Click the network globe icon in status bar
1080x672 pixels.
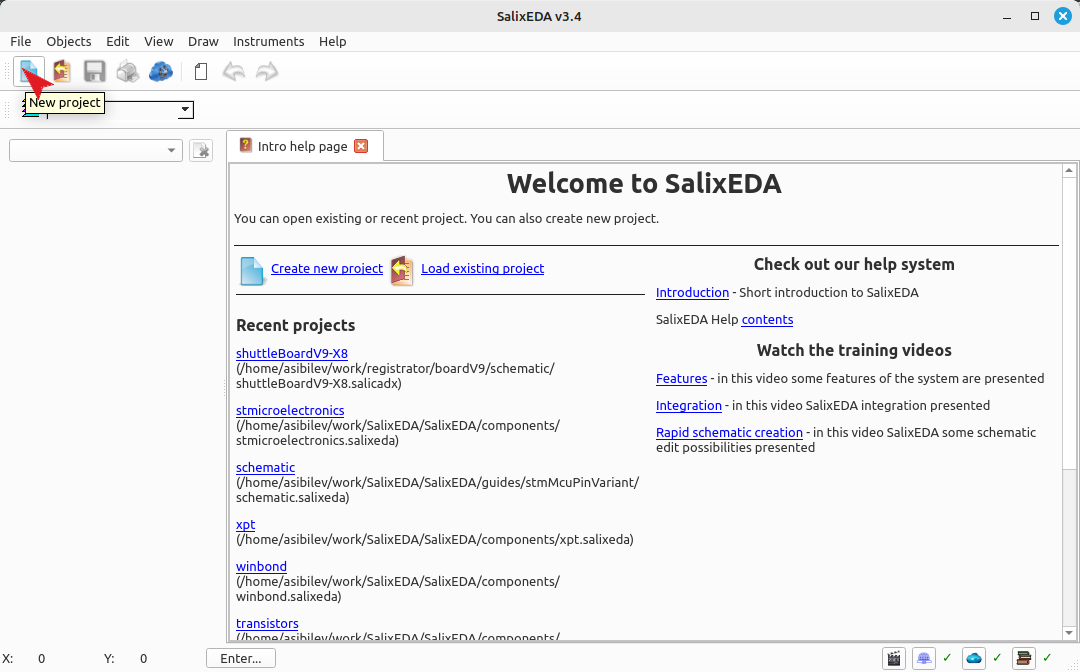[924, 659]
